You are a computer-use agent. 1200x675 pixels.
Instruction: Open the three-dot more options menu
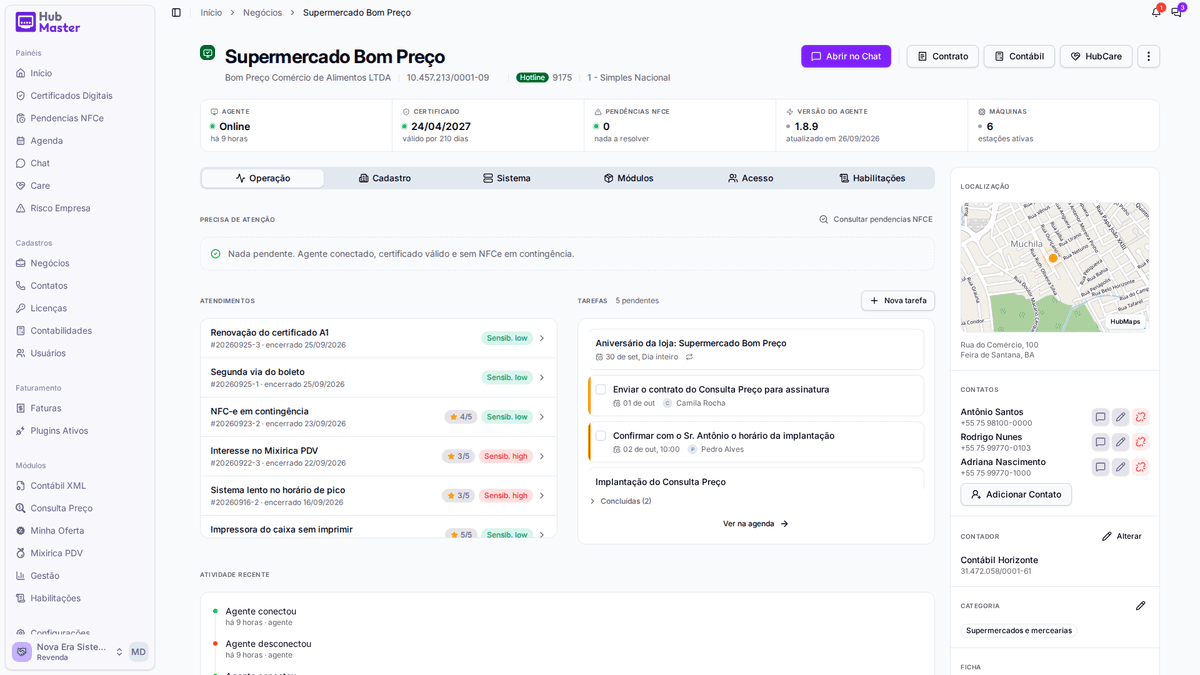point(1149,57)
